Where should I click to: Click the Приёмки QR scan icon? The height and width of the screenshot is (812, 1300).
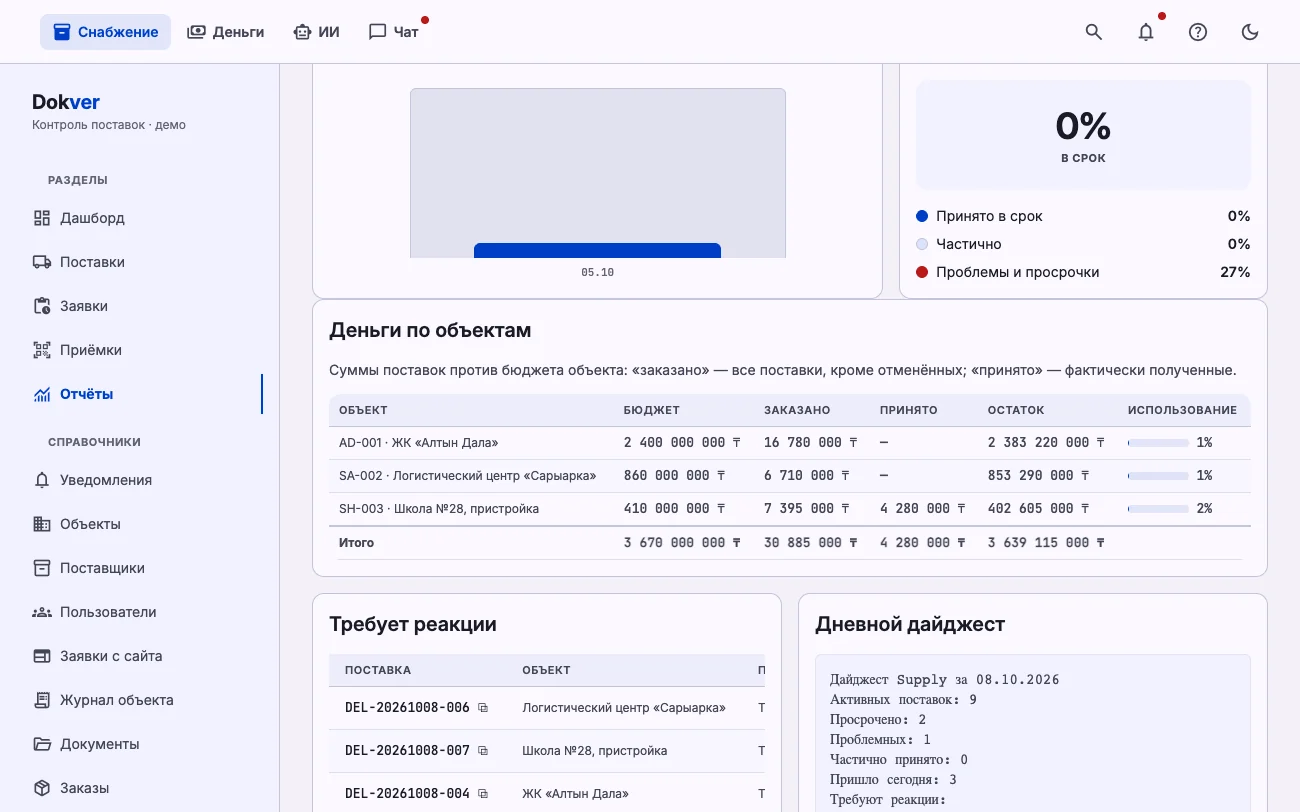click(41, 350)
